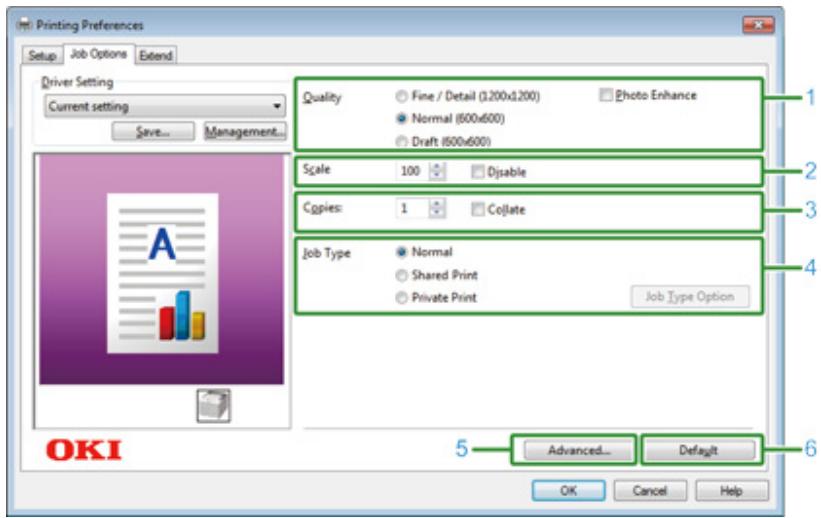The image size is (821, 518).
Task: Decrease the Scale value with down arrow
Action: pos(437,176)
